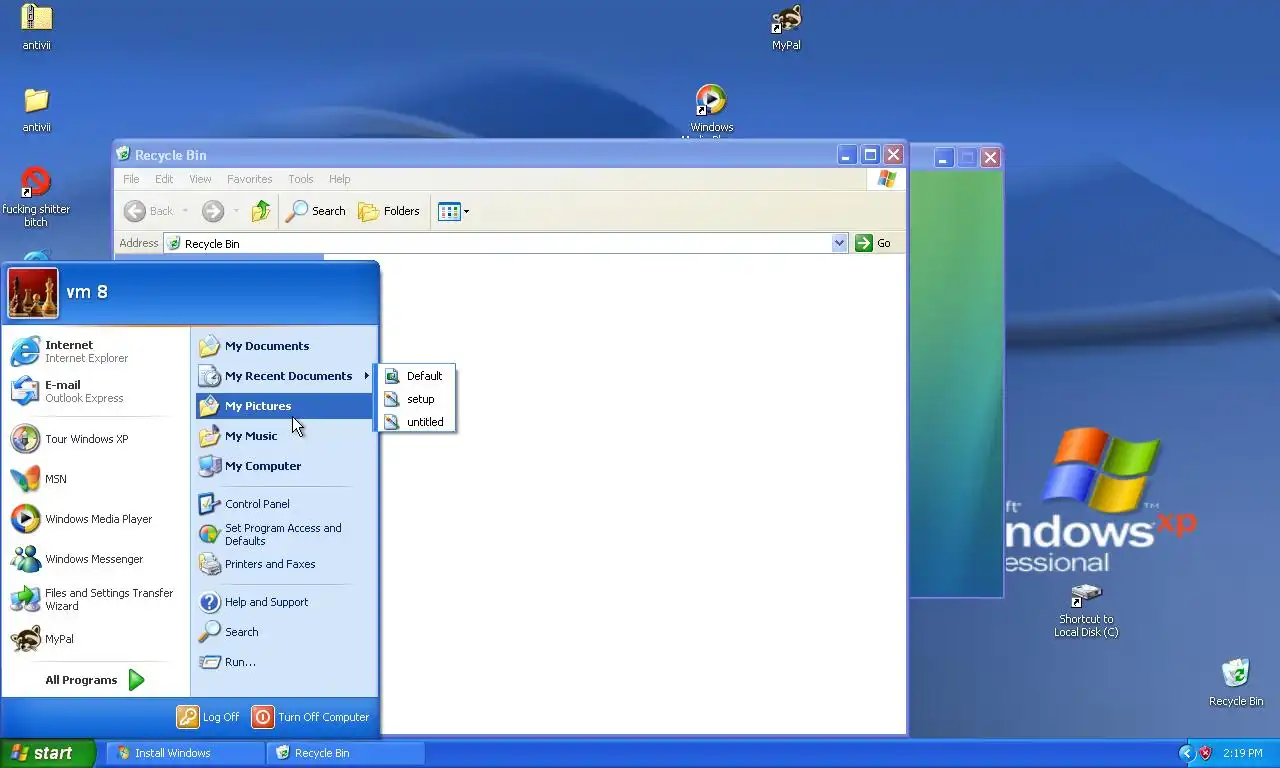Image resolution: width=1280 pixels, height=768 pixels.
Task: Open Control Panel
Action: 285,504
